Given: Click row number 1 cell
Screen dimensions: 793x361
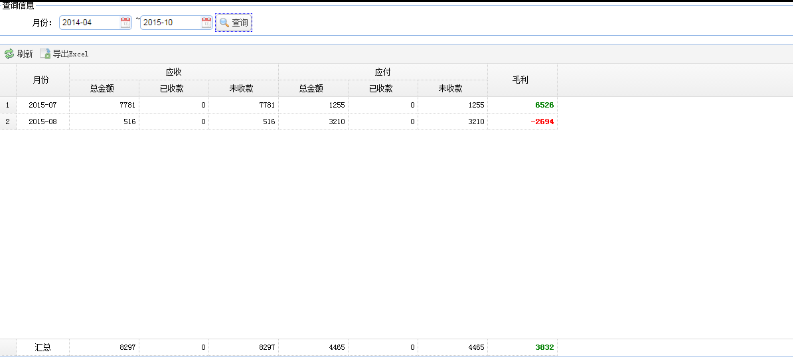Looking at the screenshot, I should click(8, 105).
